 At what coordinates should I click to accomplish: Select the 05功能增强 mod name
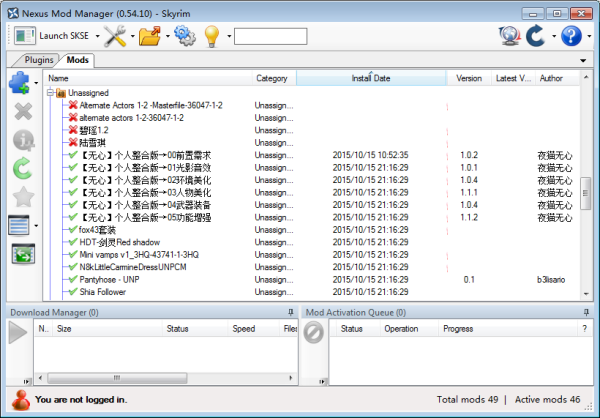145,217
